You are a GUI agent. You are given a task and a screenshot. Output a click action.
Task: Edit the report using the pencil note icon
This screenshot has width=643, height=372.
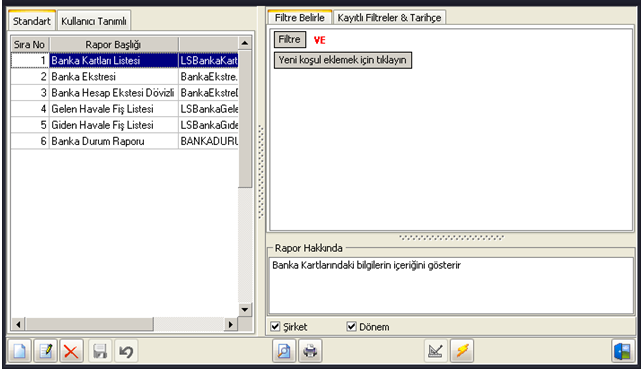[46, 351]
